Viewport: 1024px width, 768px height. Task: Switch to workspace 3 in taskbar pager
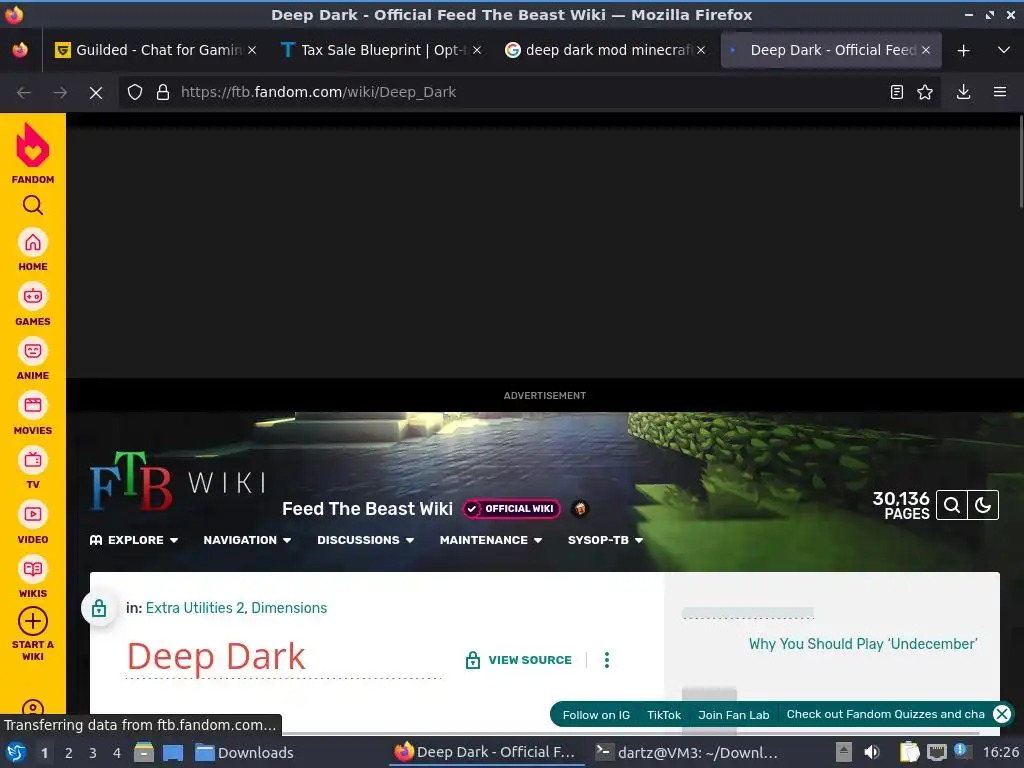tap(93, 752)
